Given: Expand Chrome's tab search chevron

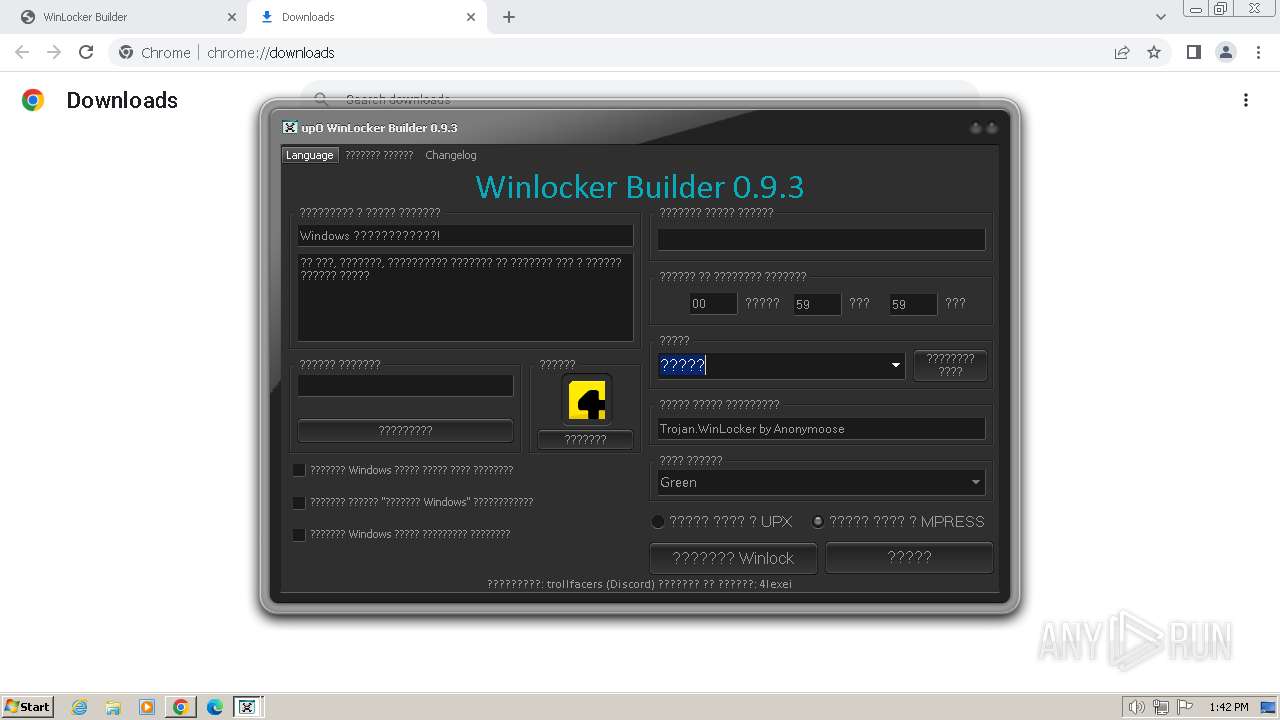Looking at the screenshot, I should (x=1160, y=17).
